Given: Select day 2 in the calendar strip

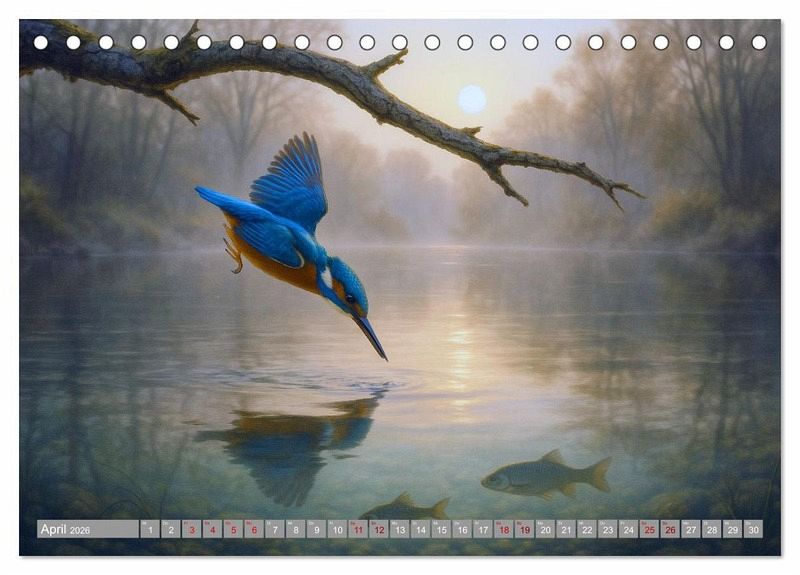Looking at the screenshot, I should [171, 529].
